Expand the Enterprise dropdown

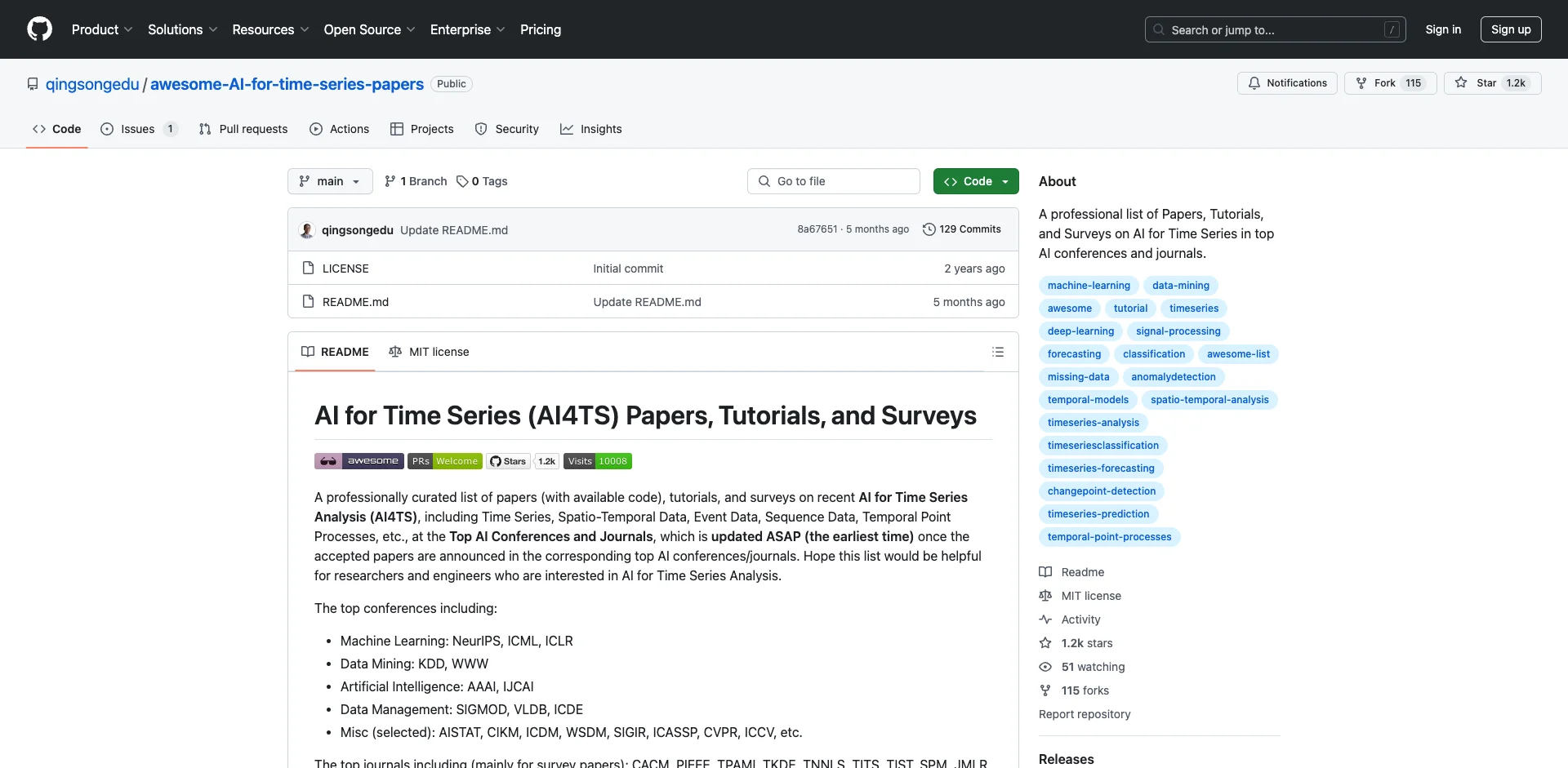(467, 29)
